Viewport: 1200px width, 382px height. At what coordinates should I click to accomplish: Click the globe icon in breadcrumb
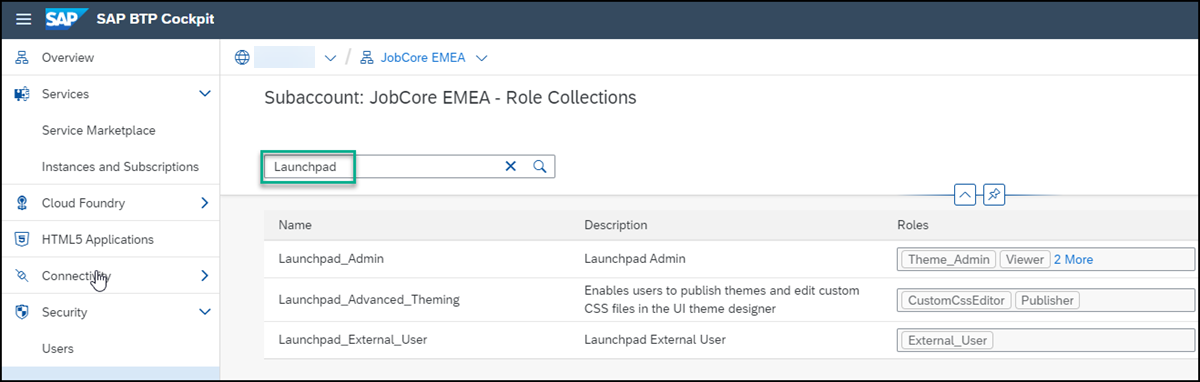point(241,57)
